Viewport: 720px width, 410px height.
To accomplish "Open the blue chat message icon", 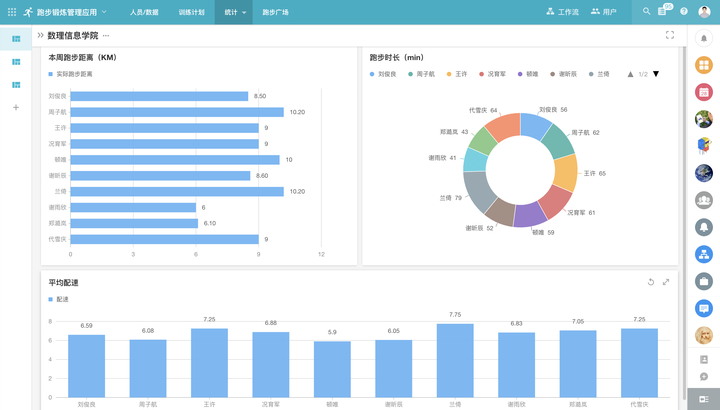I will click(703, 308).
